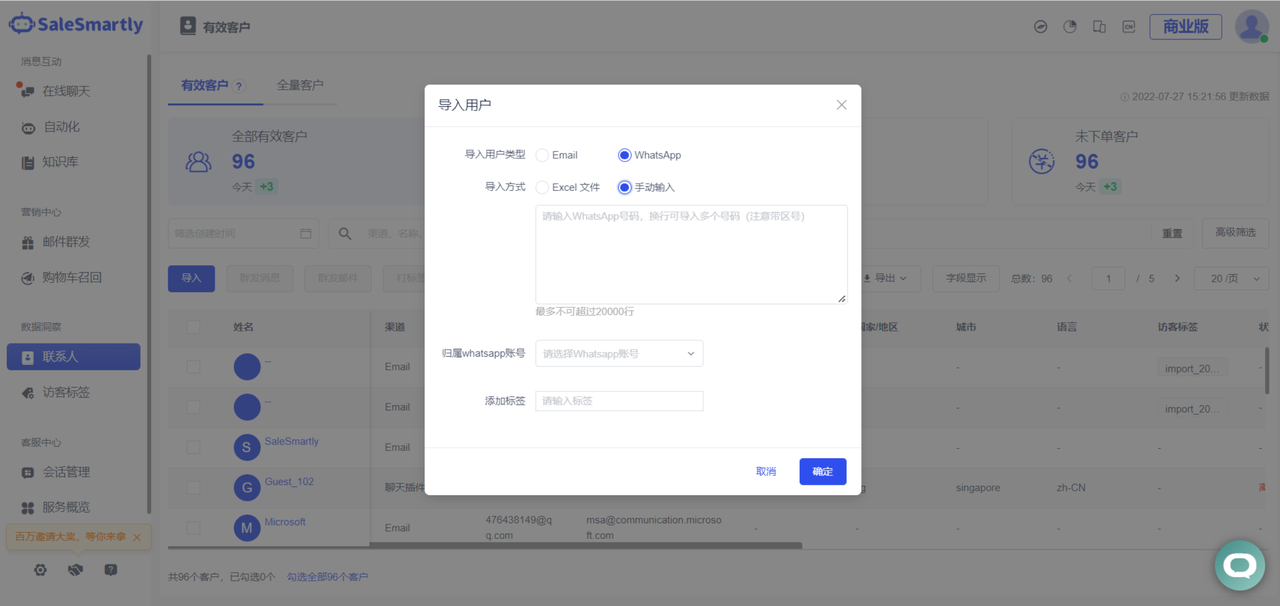
Task: Click the blue 导入 button
Action: click(x=191, y=278)
